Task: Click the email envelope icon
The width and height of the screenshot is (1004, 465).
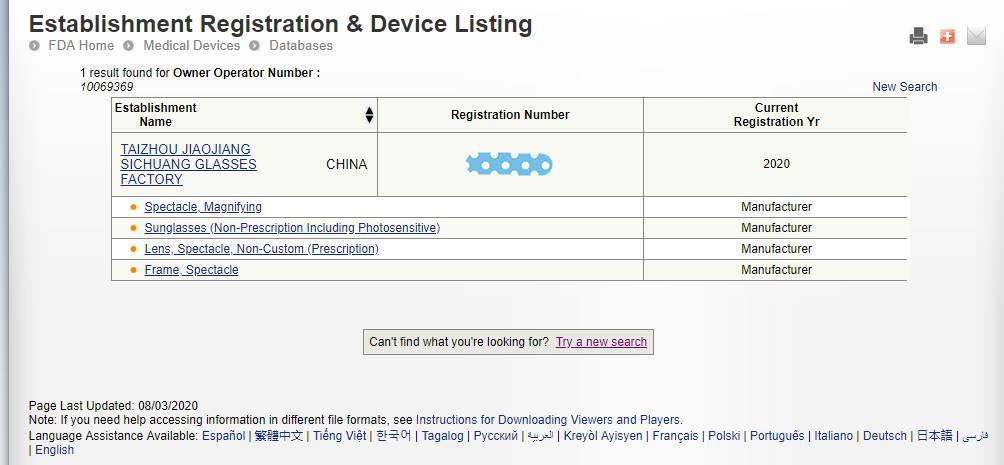Action: coord(976,37)
